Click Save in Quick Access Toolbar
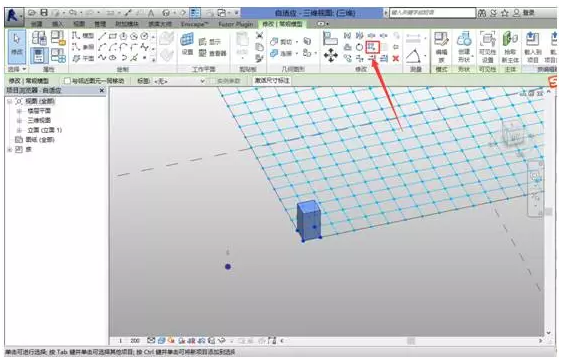Image resolution: width=562 pixels, height=360 pixels. [x=44, y=13]
